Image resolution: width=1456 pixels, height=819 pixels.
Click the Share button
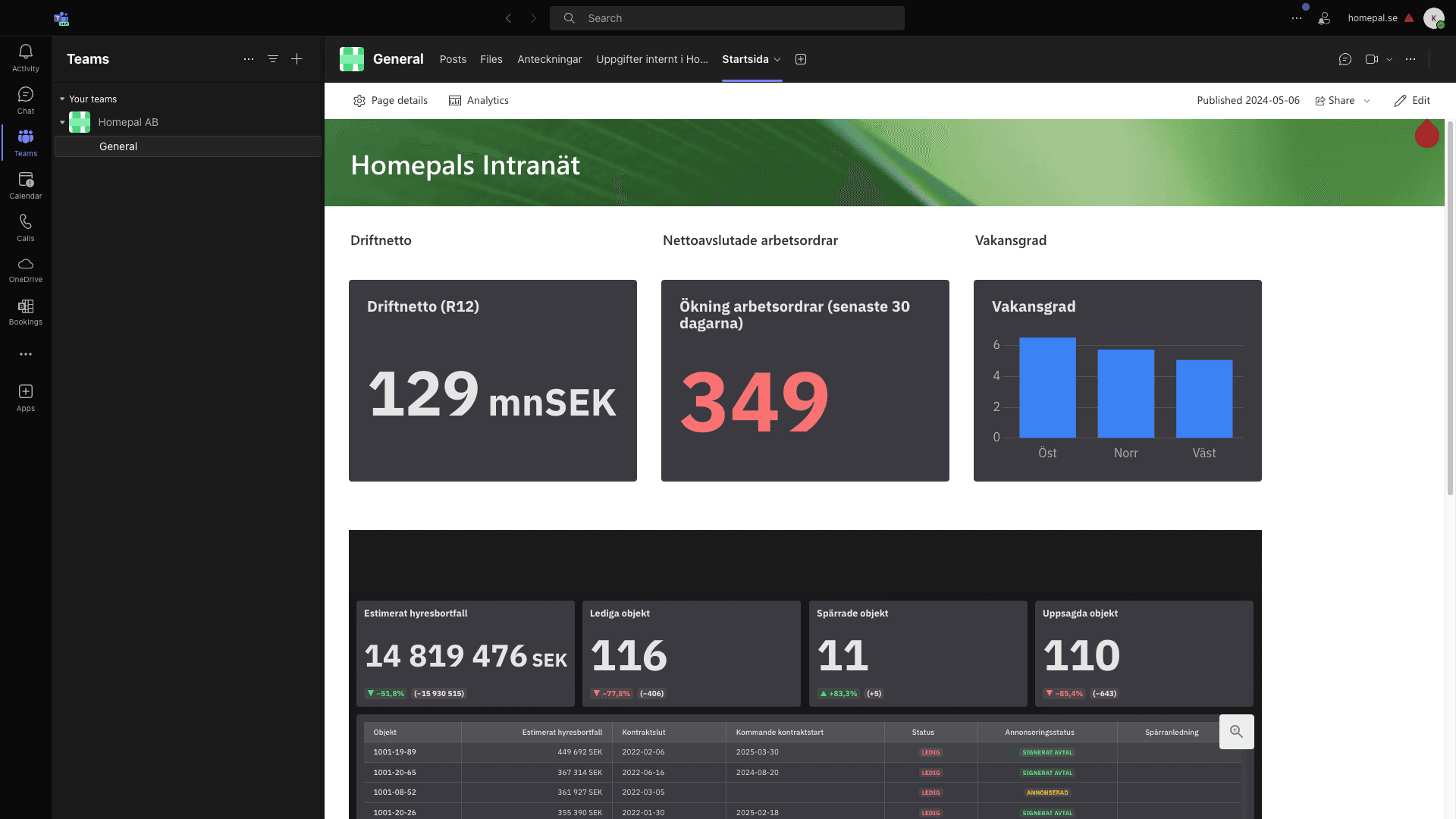1335,101
